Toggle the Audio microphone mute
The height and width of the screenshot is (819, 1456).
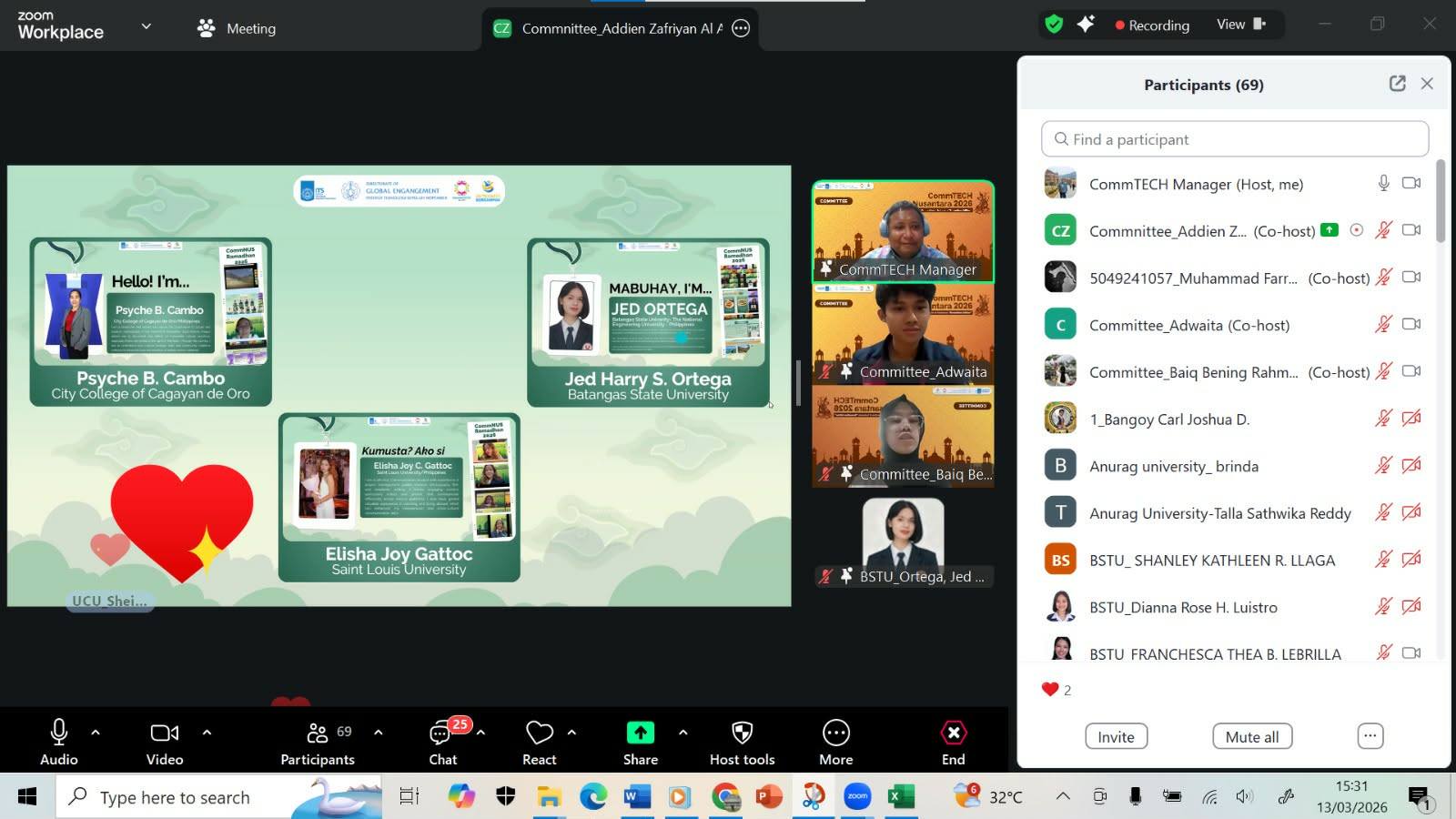(59, 733)
